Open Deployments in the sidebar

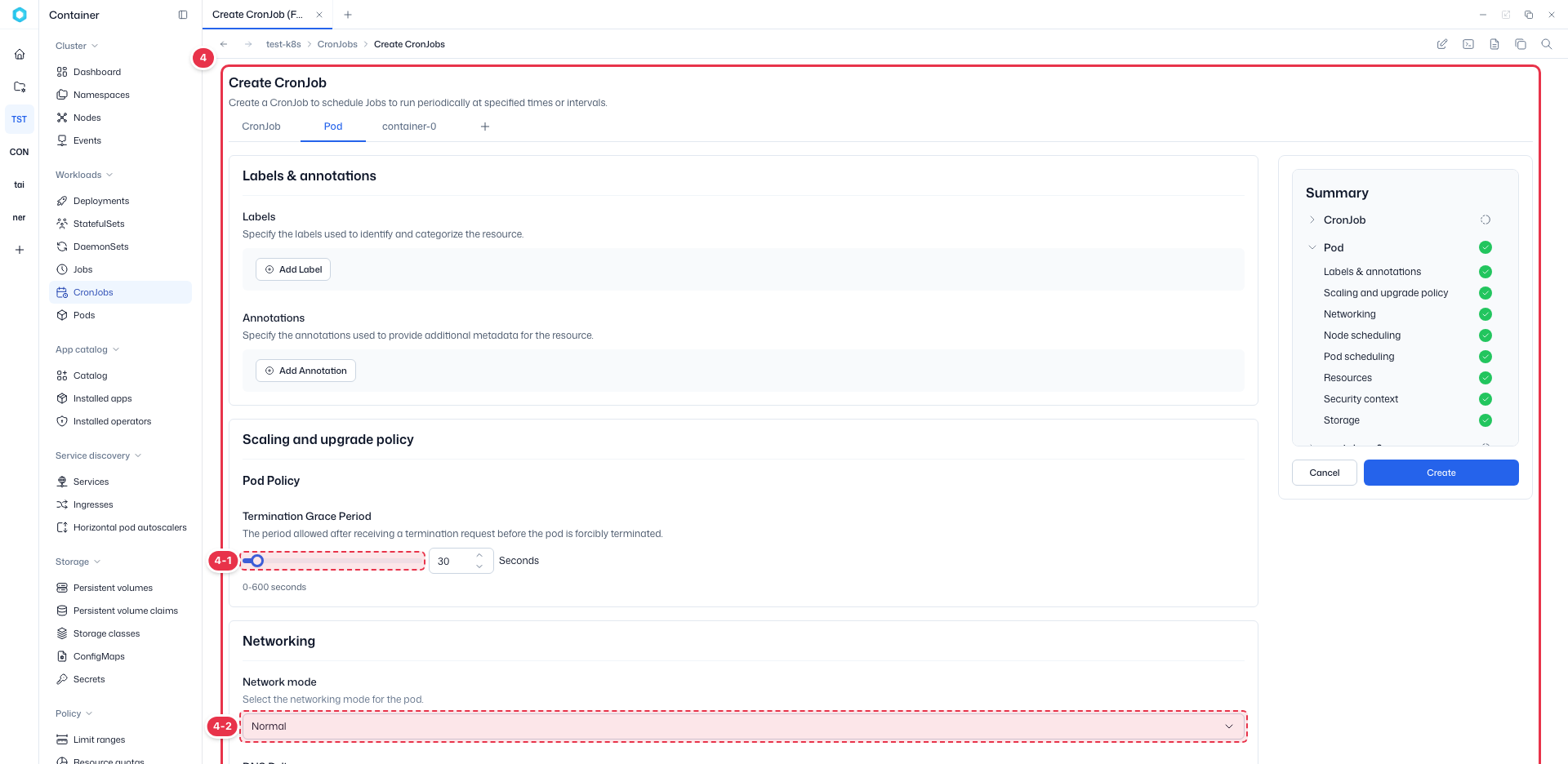pos(121,201)
